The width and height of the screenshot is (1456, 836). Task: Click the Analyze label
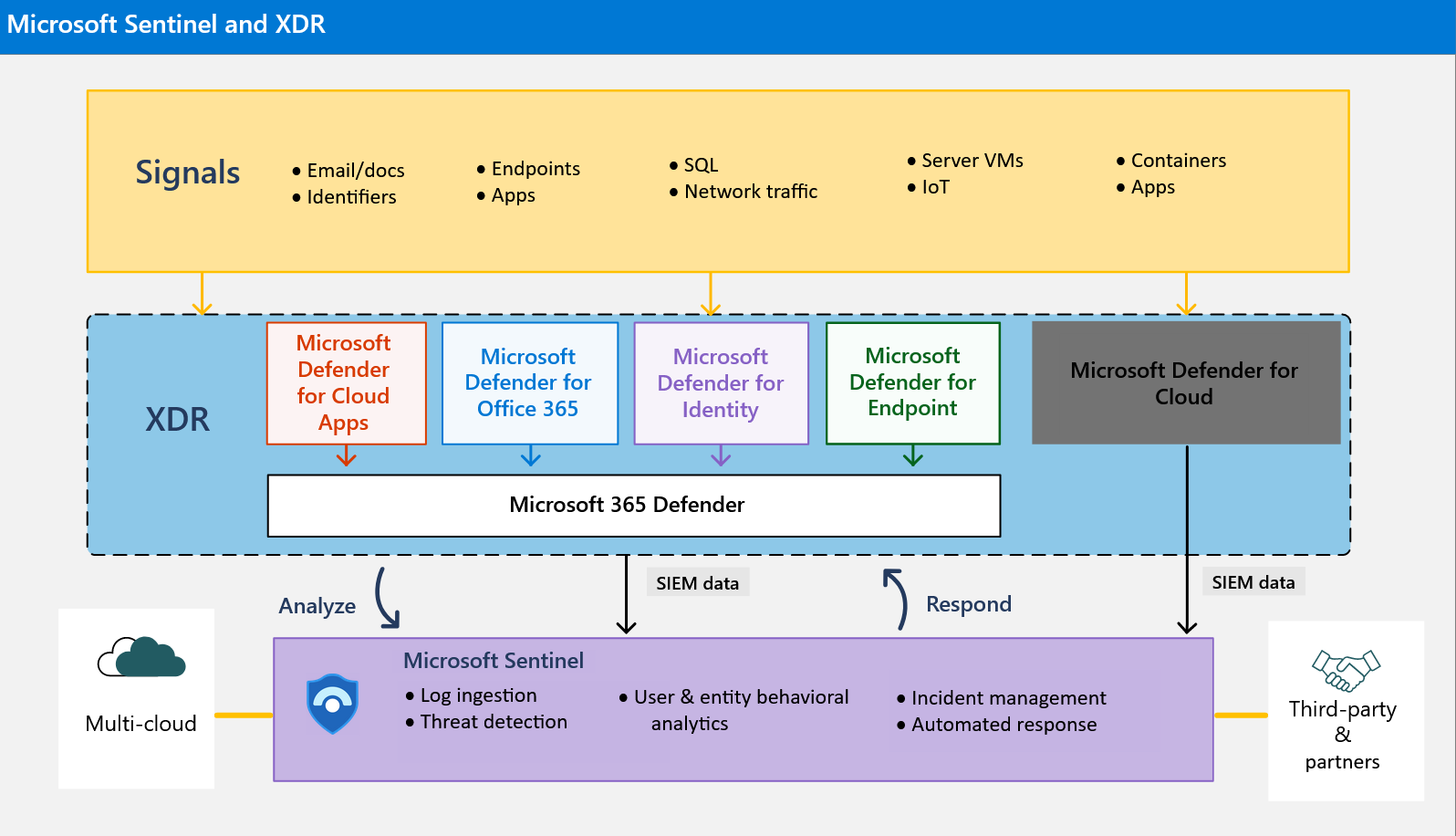point(317,606)
